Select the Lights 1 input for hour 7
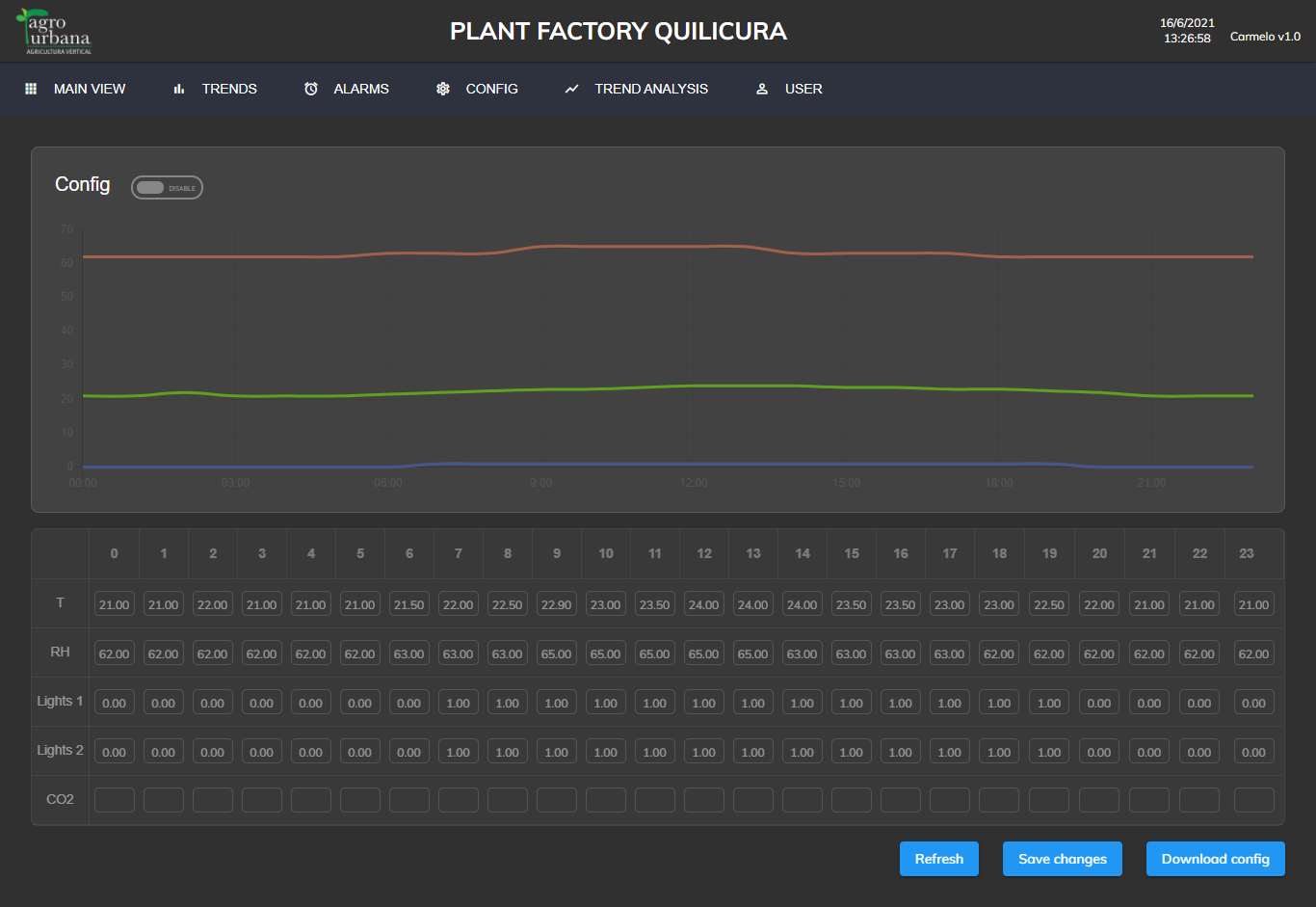The image size is (1316, 907). click(459, 703)
